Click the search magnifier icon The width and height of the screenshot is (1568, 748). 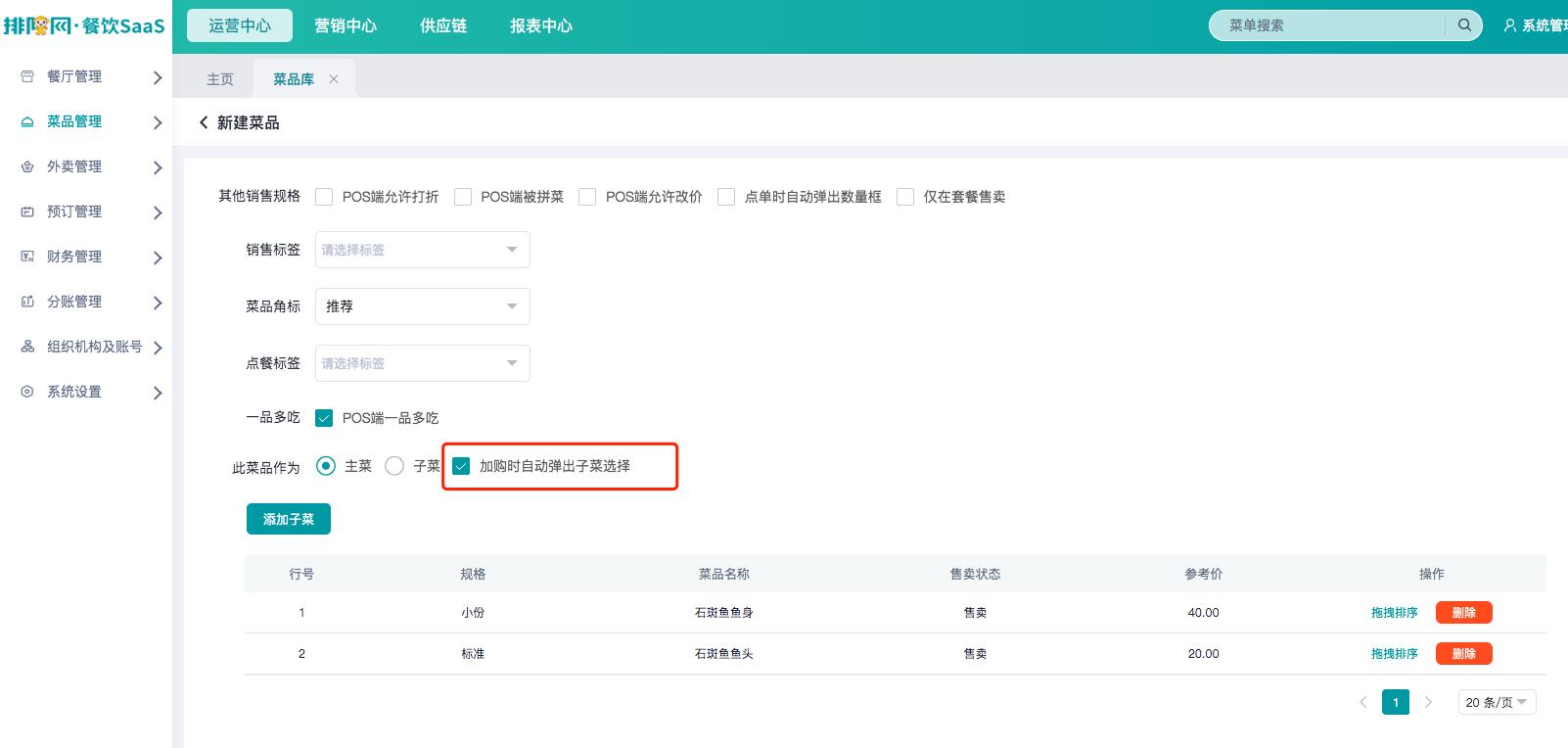click(1464, 25)
